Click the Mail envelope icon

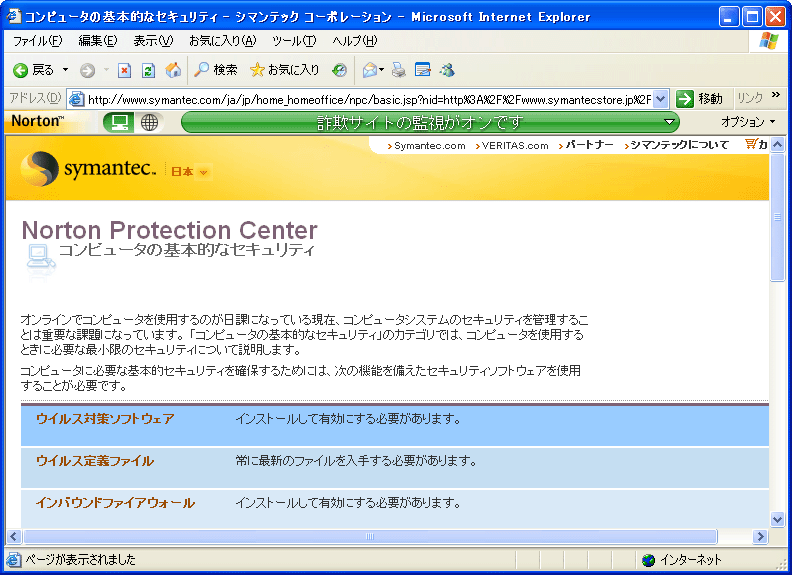[x=370, y=70]
